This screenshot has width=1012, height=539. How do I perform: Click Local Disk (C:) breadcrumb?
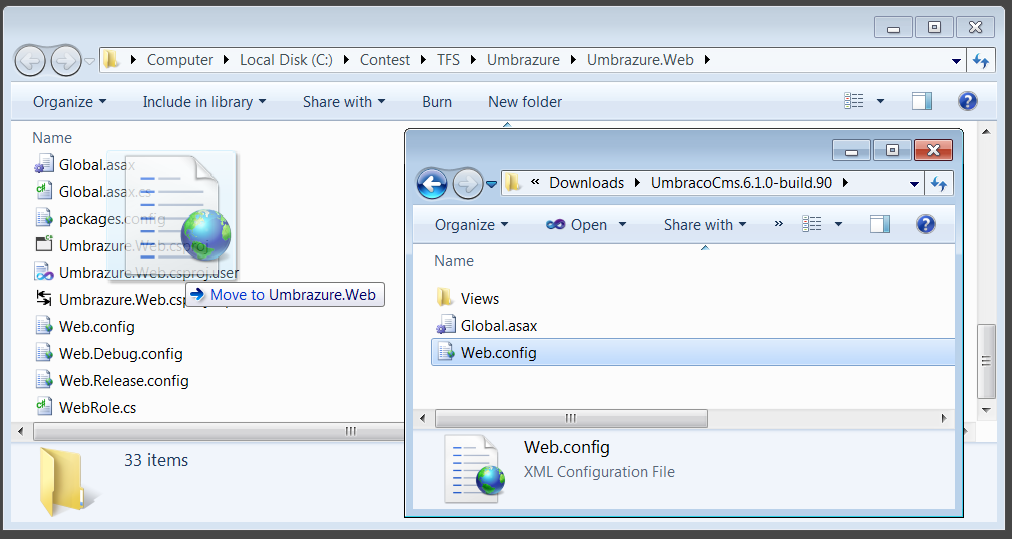287,60
